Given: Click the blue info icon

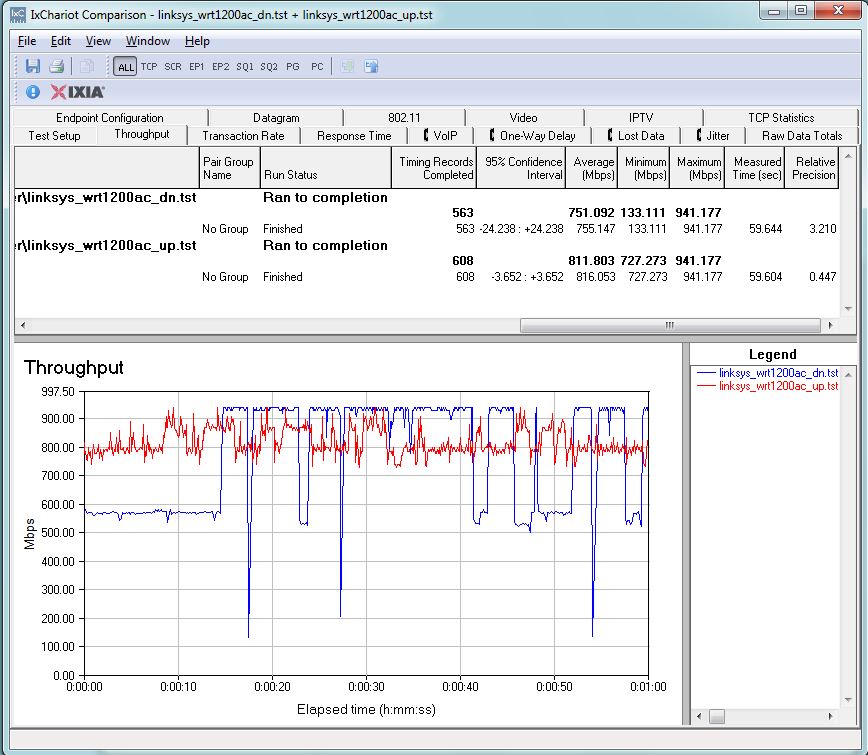Looking at the screenshot, I should click(x=33, y=92).
